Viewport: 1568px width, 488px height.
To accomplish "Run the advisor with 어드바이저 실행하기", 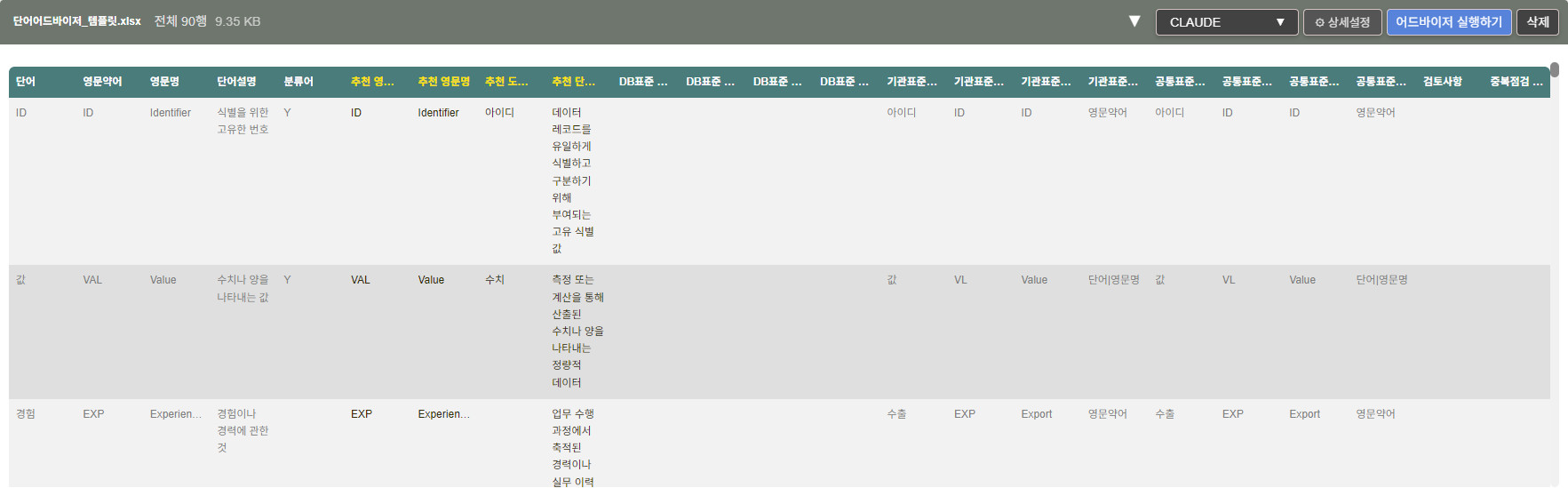I will pos(1448,22).
